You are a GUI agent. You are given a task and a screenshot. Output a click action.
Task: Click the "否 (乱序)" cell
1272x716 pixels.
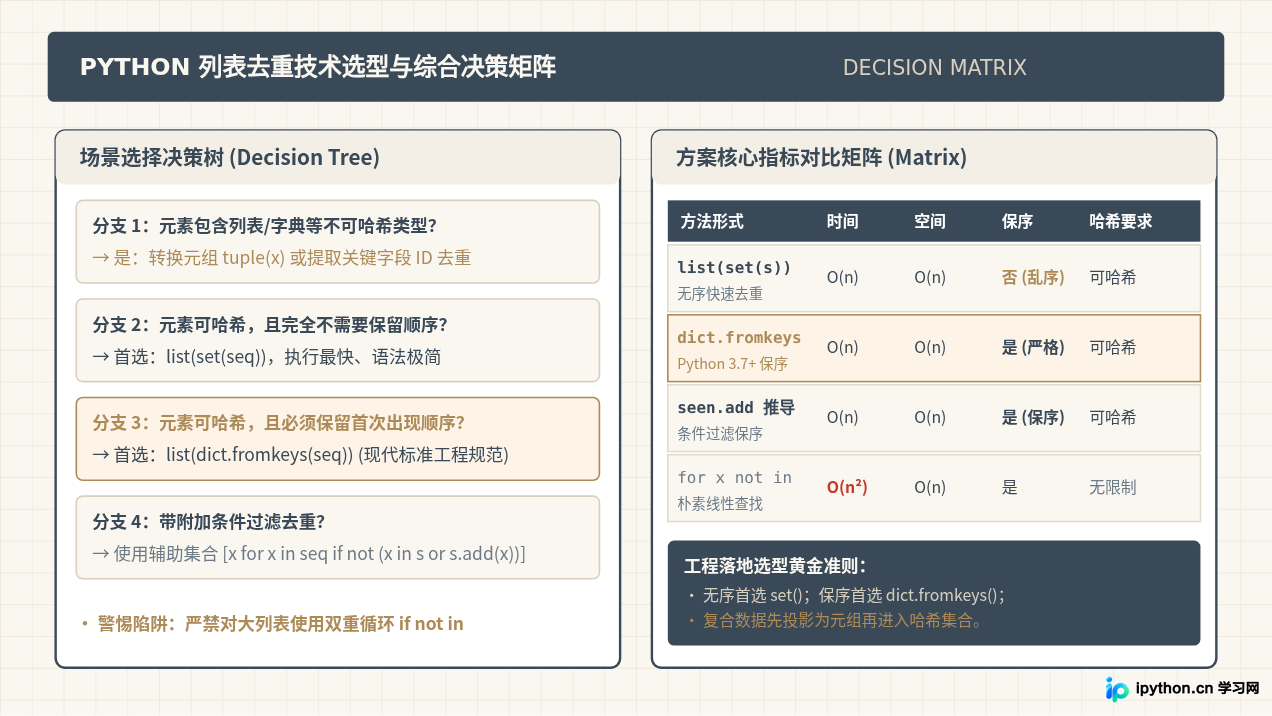1033,278
